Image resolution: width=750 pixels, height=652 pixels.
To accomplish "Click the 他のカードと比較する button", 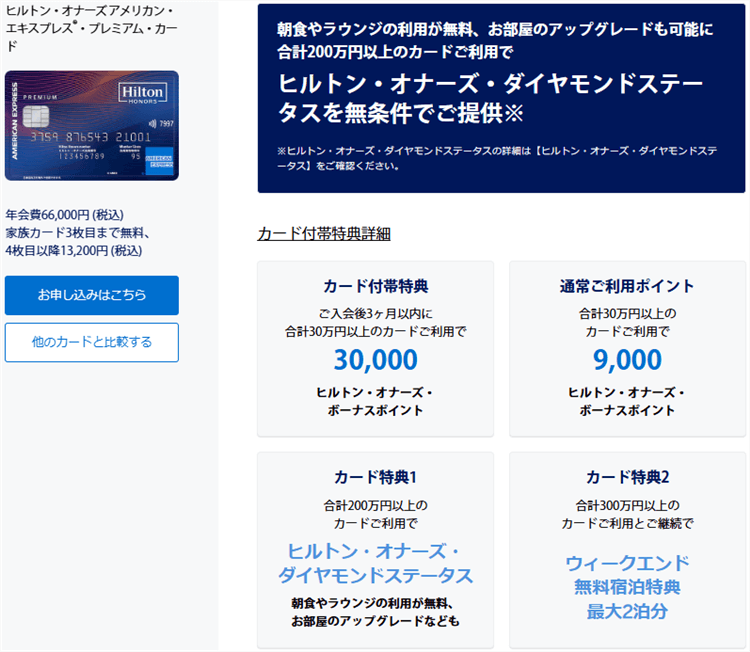I will point(91,342).
